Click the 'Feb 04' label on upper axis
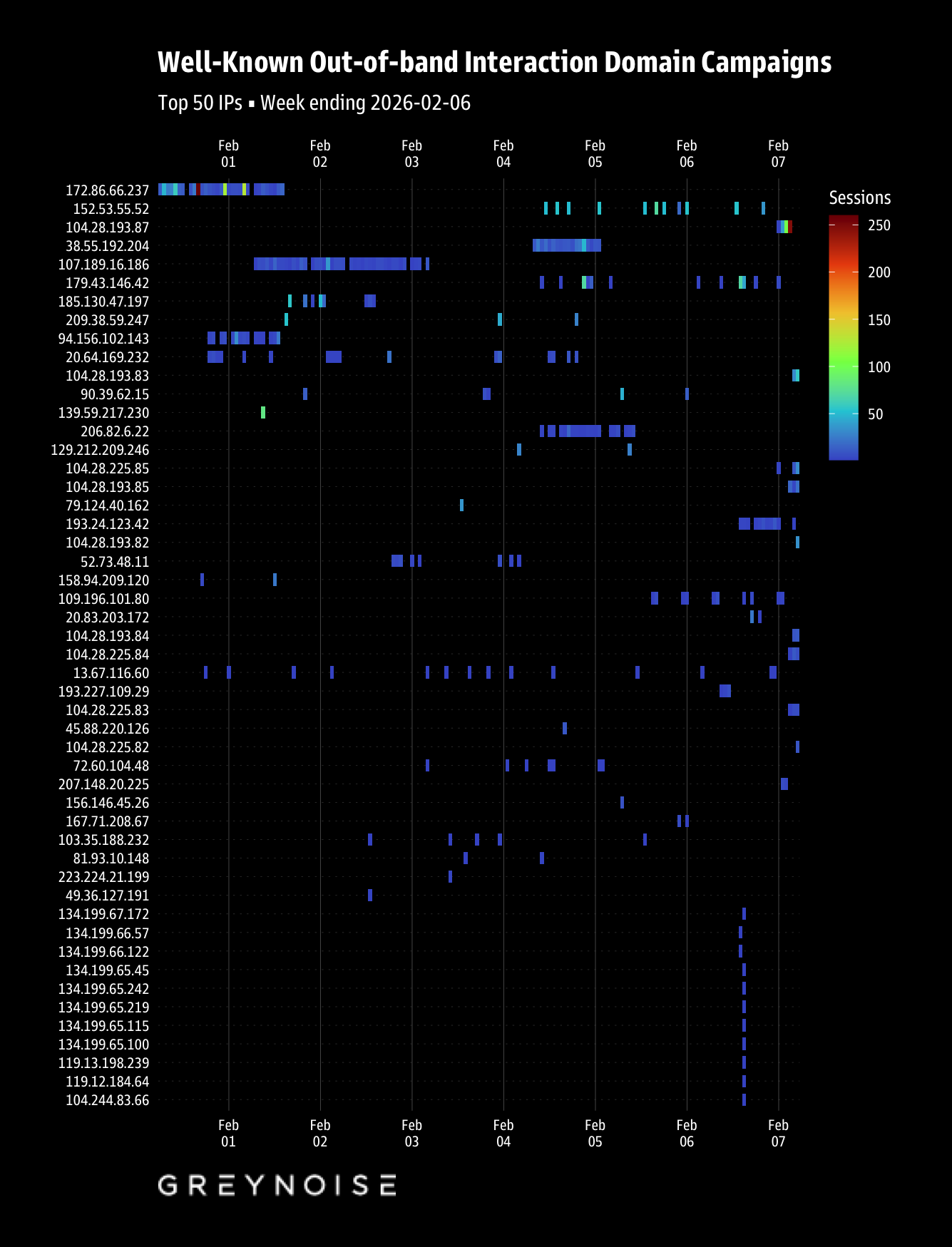952x1247 pixels. point(503,153)
